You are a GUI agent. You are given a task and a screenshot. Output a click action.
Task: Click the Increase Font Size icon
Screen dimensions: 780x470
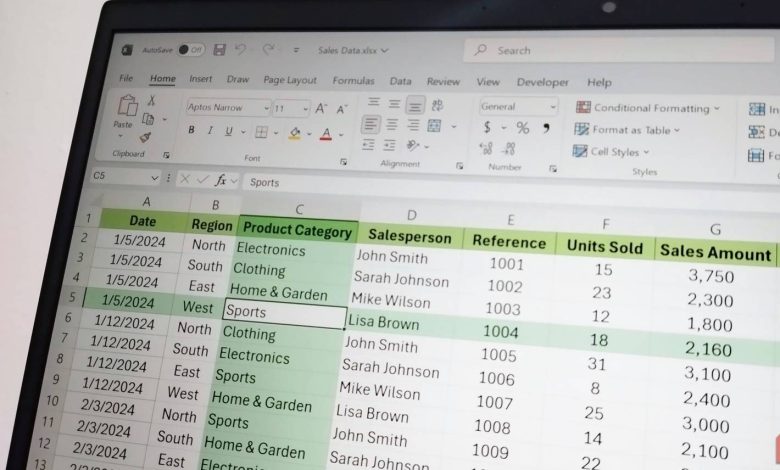(x=321, y=108)
